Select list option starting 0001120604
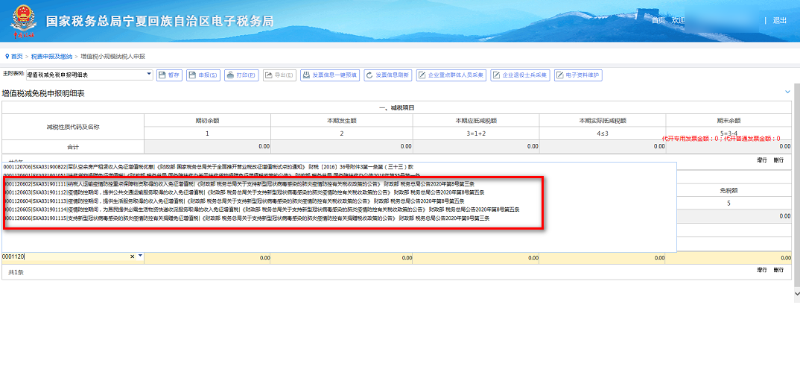 coord(339,201)
